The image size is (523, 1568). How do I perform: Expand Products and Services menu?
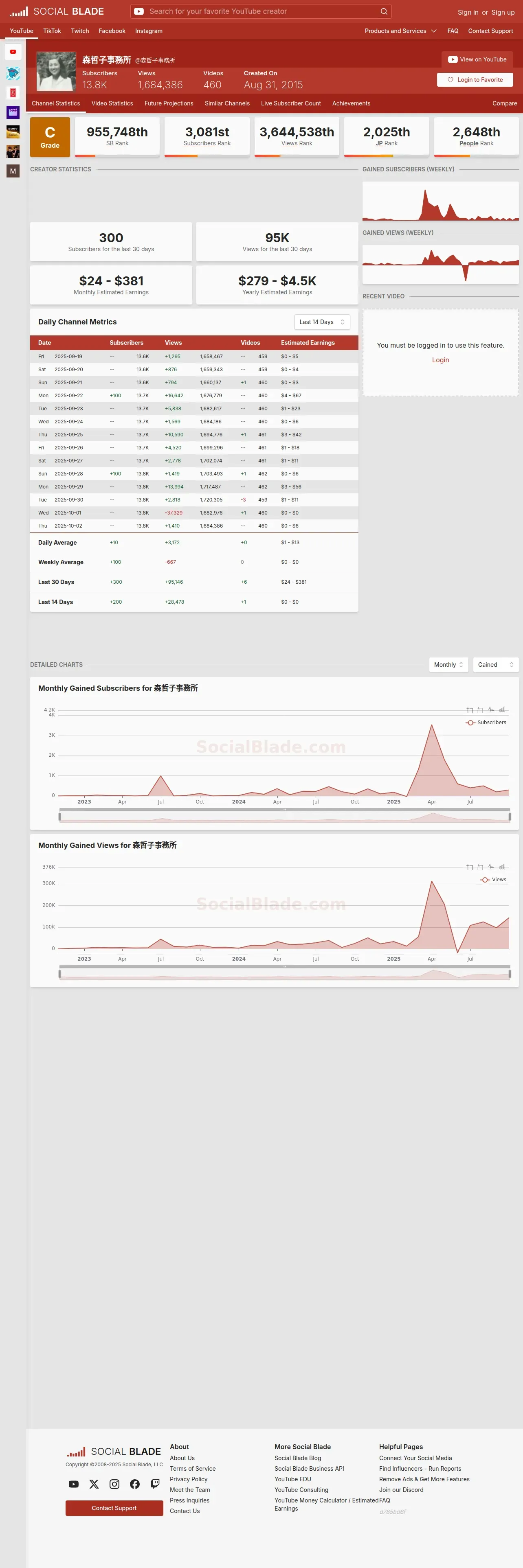click(x=401, y=31)
